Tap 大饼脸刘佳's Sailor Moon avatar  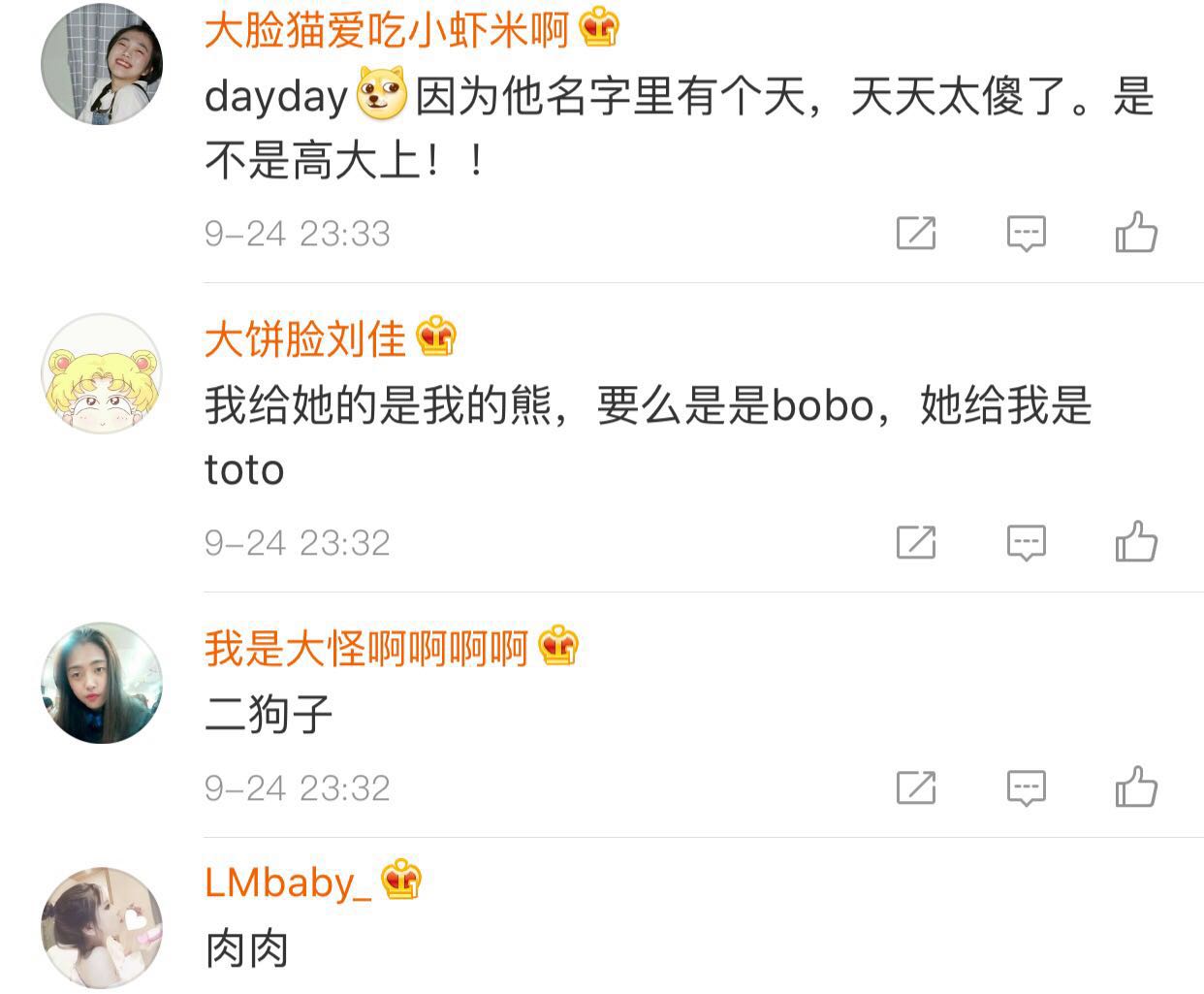102,373
